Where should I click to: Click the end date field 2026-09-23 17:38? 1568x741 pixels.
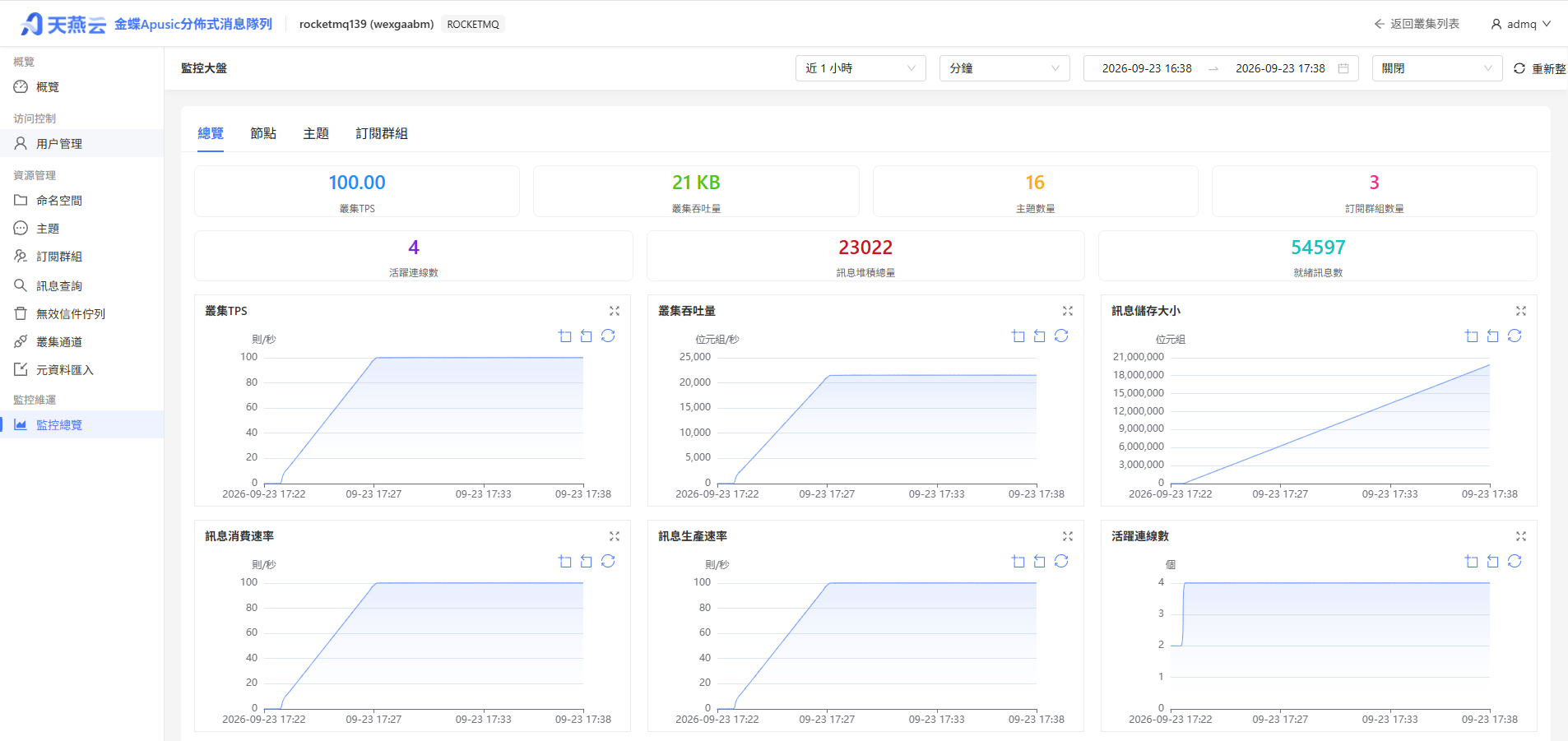[1280, 68]
